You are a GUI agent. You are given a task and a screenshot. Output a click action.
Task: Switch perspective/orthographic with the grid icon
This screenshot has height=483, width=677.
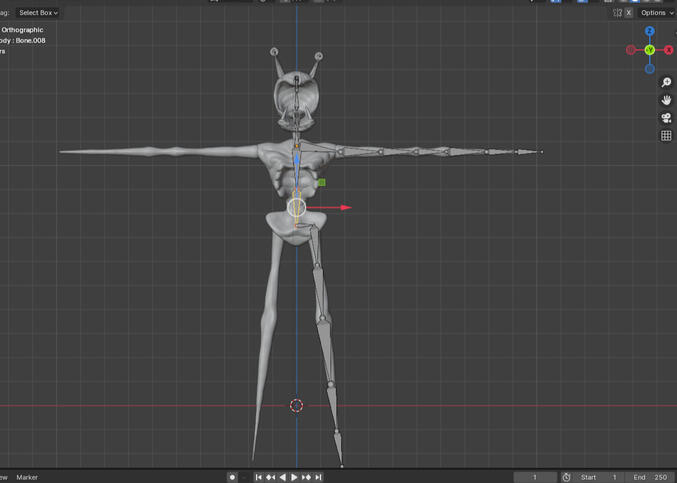click(x=666, y=136)
